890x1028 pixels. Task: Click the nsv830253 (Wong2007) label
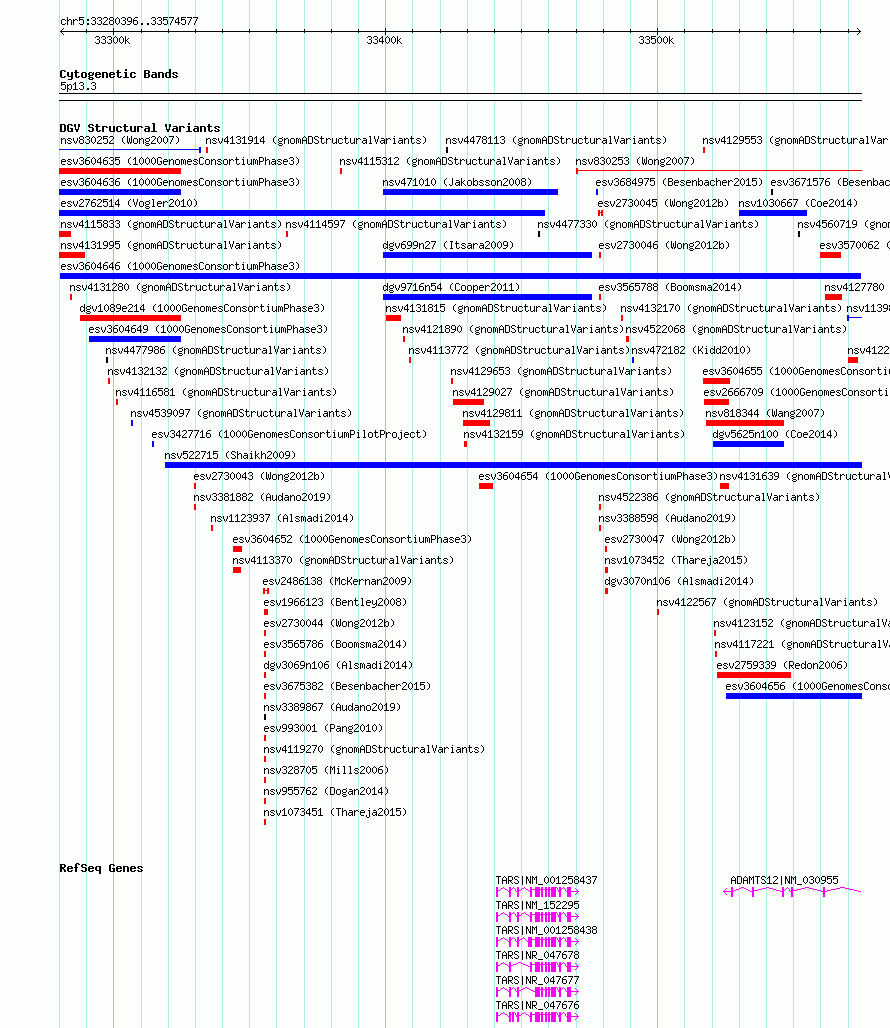coord(635,161)
